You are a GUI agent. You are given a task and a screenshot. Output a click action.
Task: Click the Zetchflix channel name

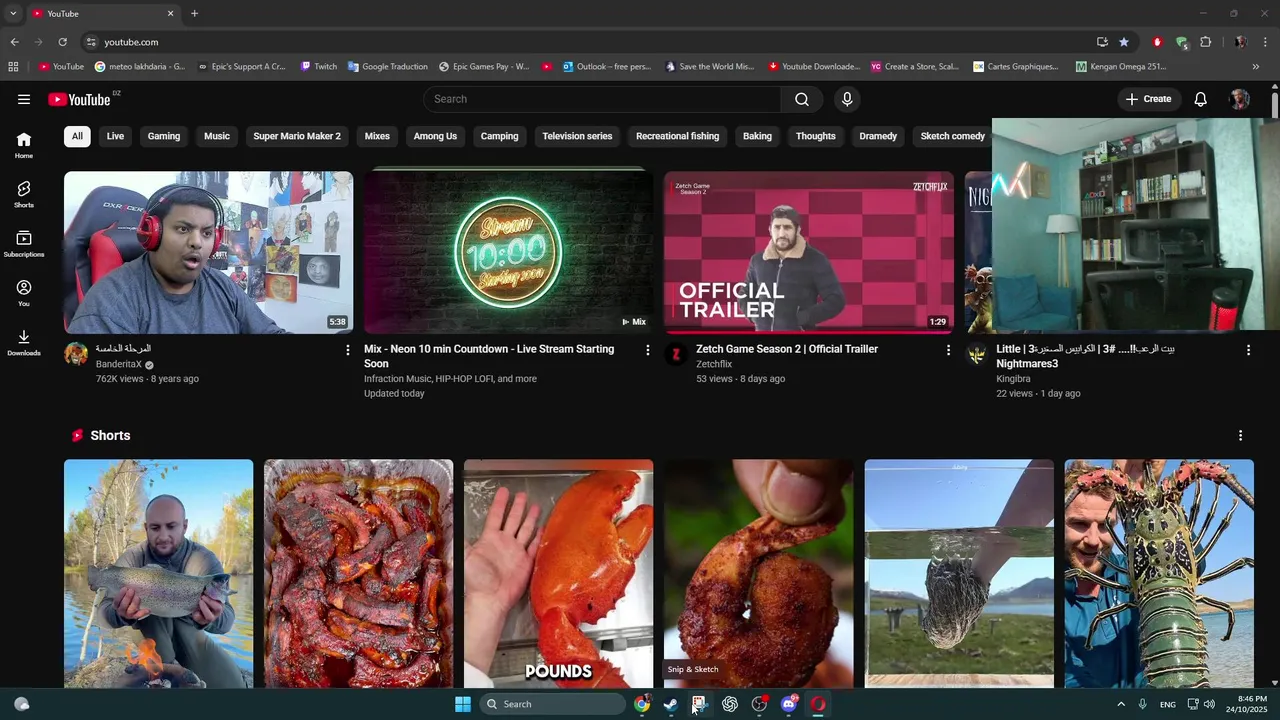(714, 364)
